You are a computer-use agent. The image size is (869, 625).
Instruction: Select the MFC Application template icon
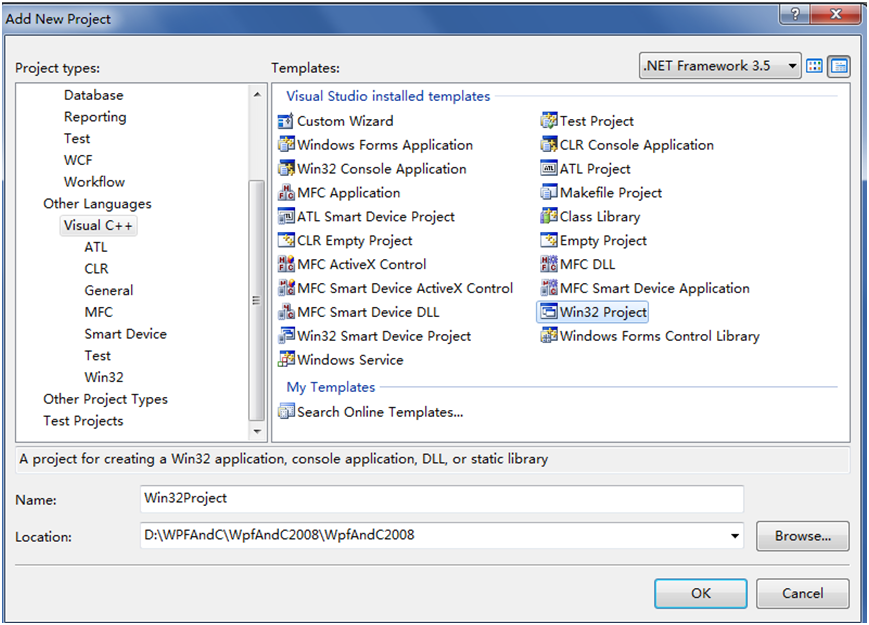tap(286, 192)
